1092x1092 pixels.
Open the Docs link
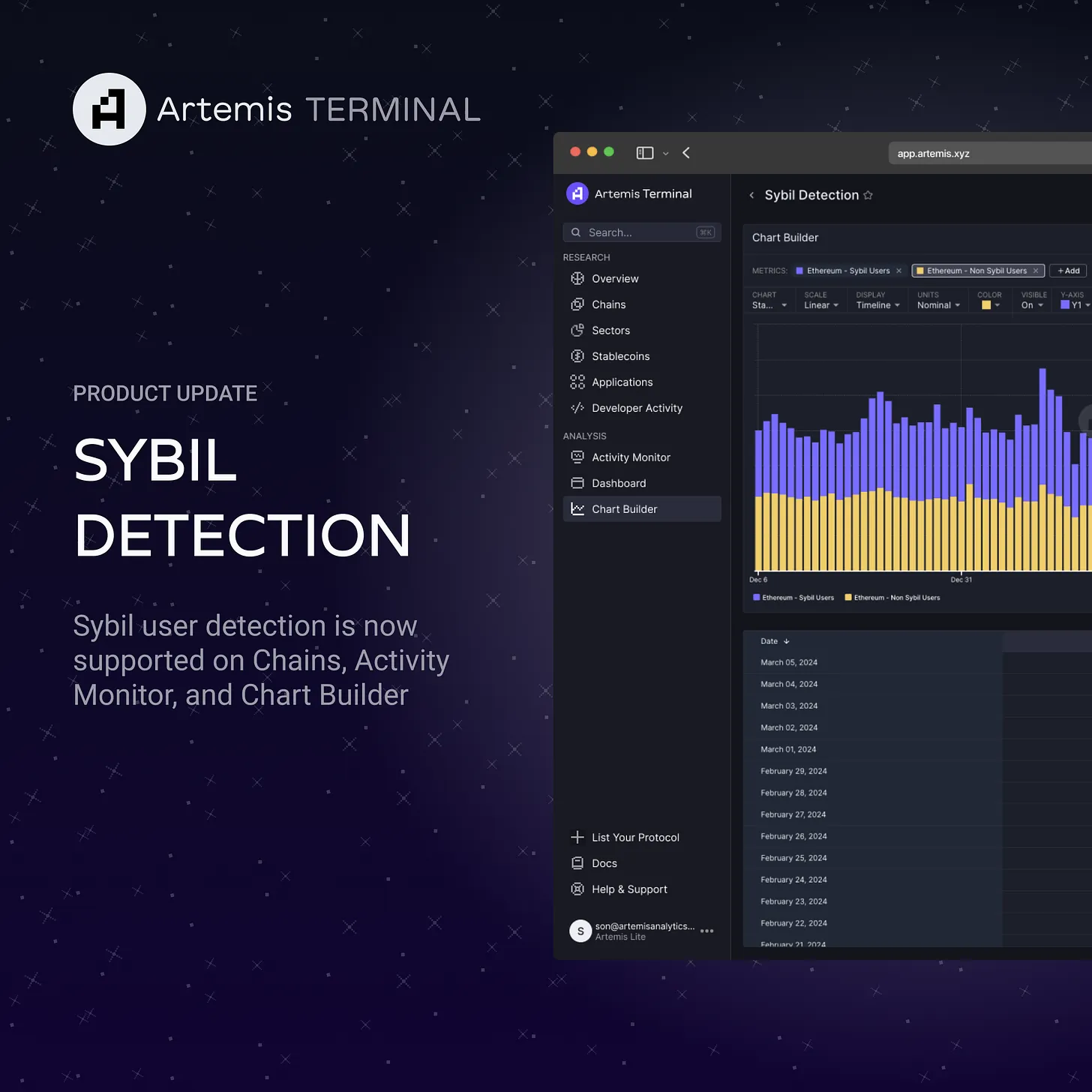pos(604,863)
